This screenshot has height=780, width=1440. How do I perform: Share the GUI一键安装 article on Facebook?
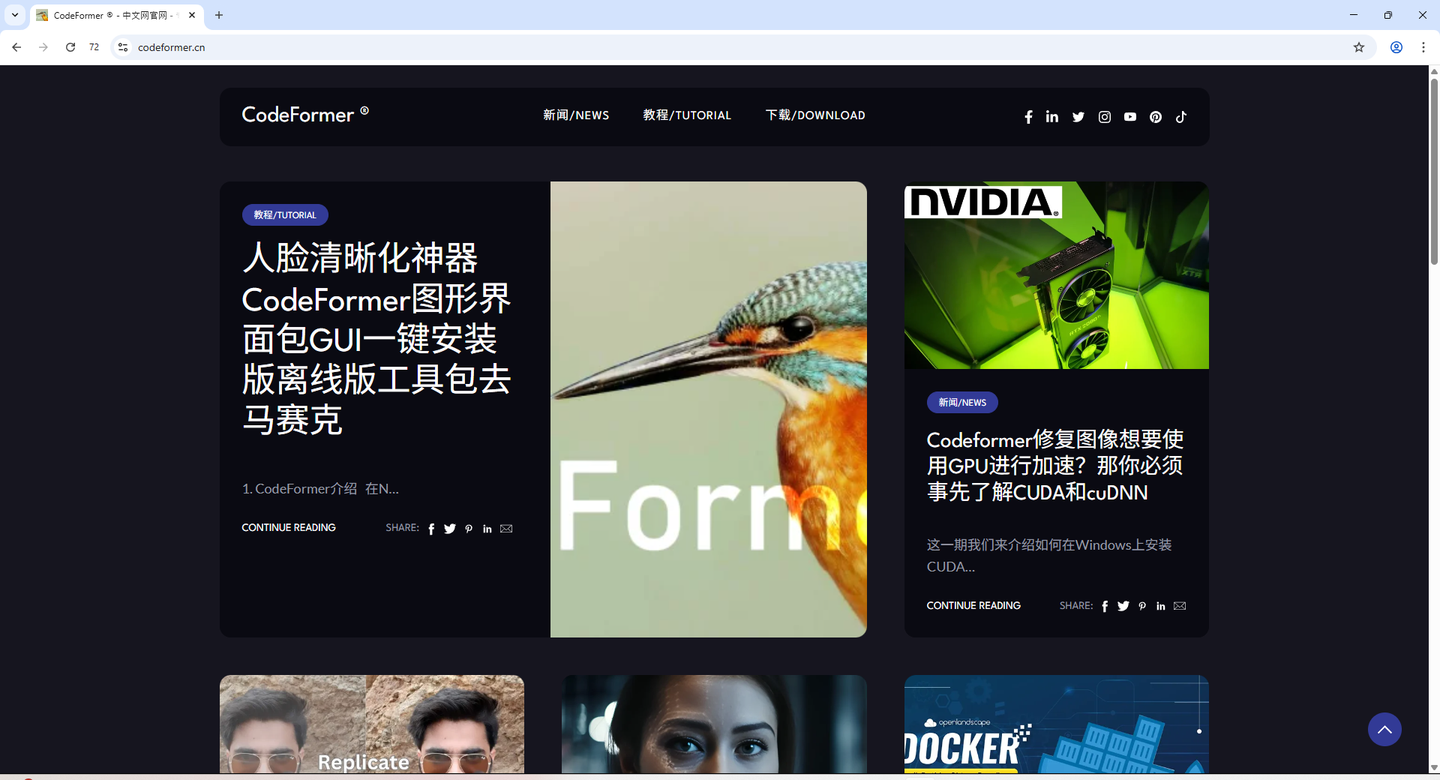(431, 529)
